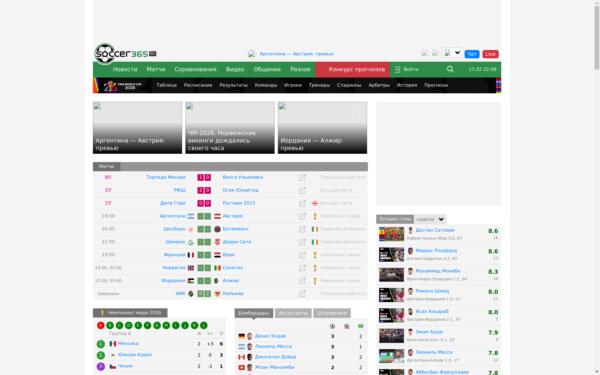The image size is (600, 375).
Task: Open external link icon in РФШ match row
Action: tap(302, 190)
